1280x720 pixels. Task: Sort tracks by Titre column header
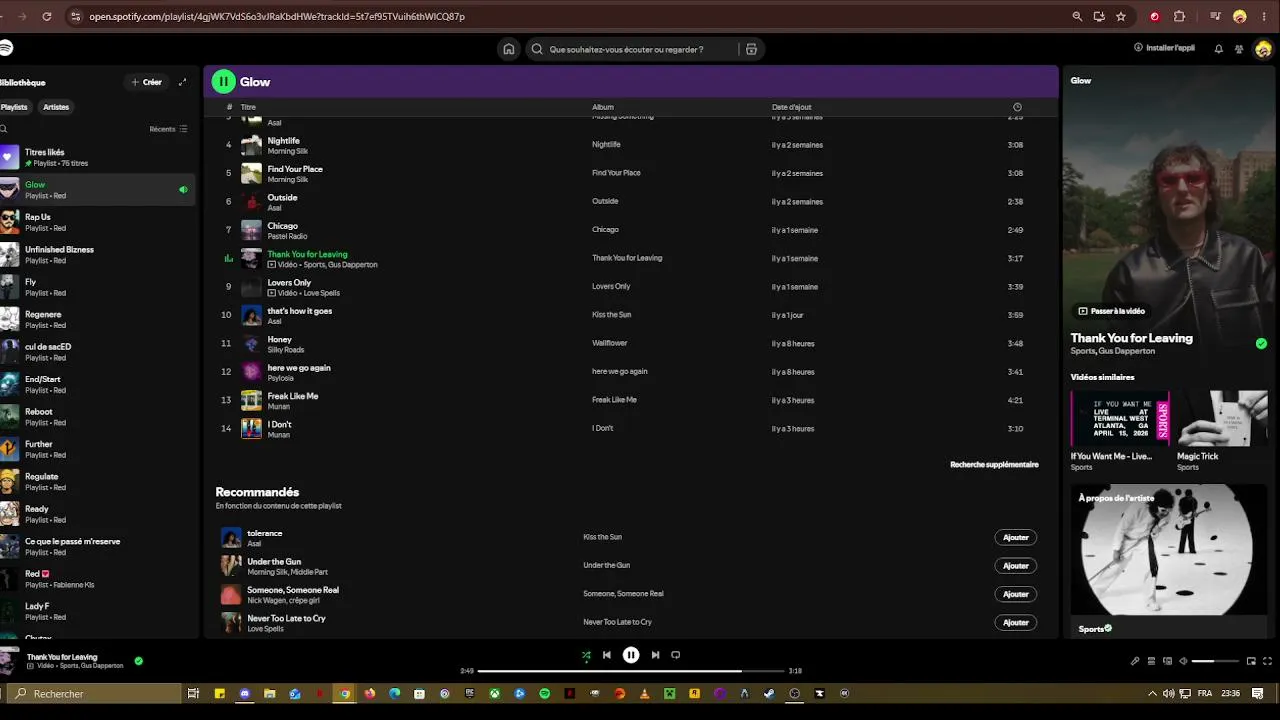248,107
